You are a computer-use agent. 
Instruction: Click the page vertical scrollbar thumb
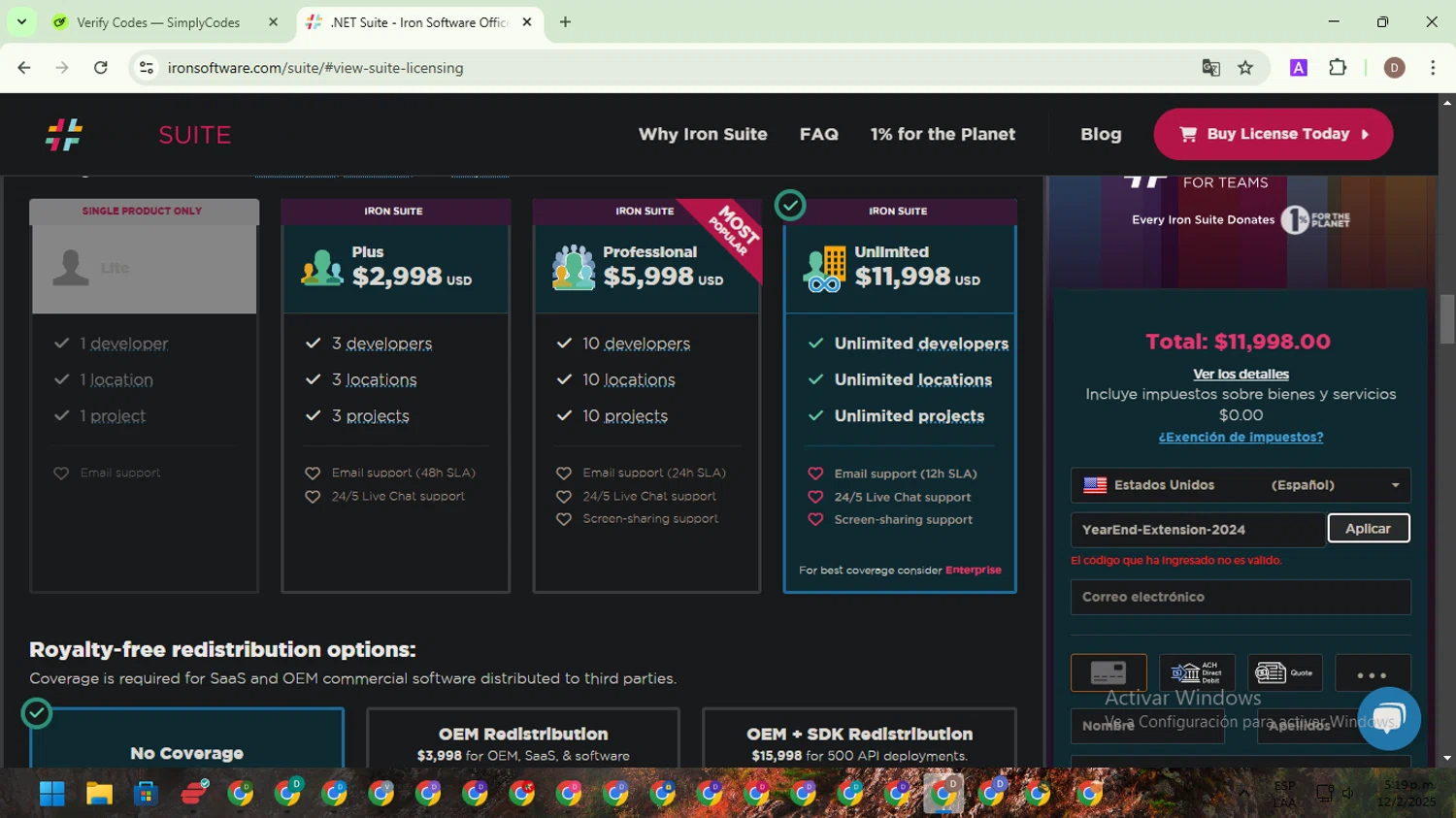[1447, 319]
